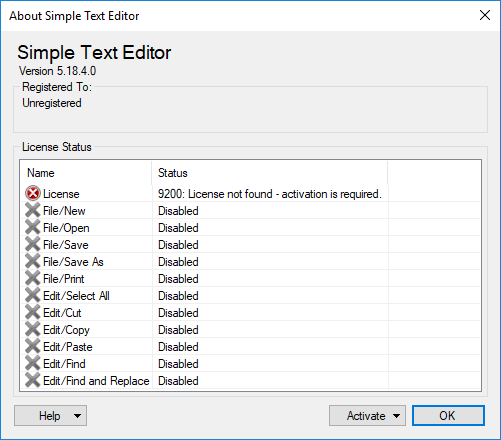
Task: Expand the Activate dropdown arrow
Action: pos(396,416)
